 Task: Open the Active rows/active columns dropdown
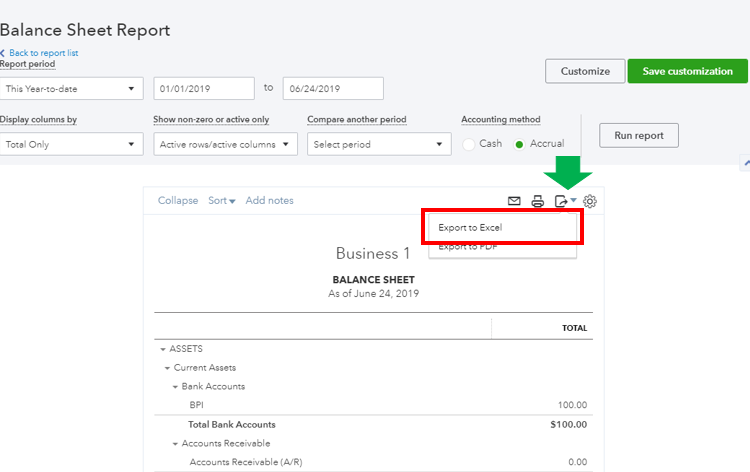click(x=225, y=144)
